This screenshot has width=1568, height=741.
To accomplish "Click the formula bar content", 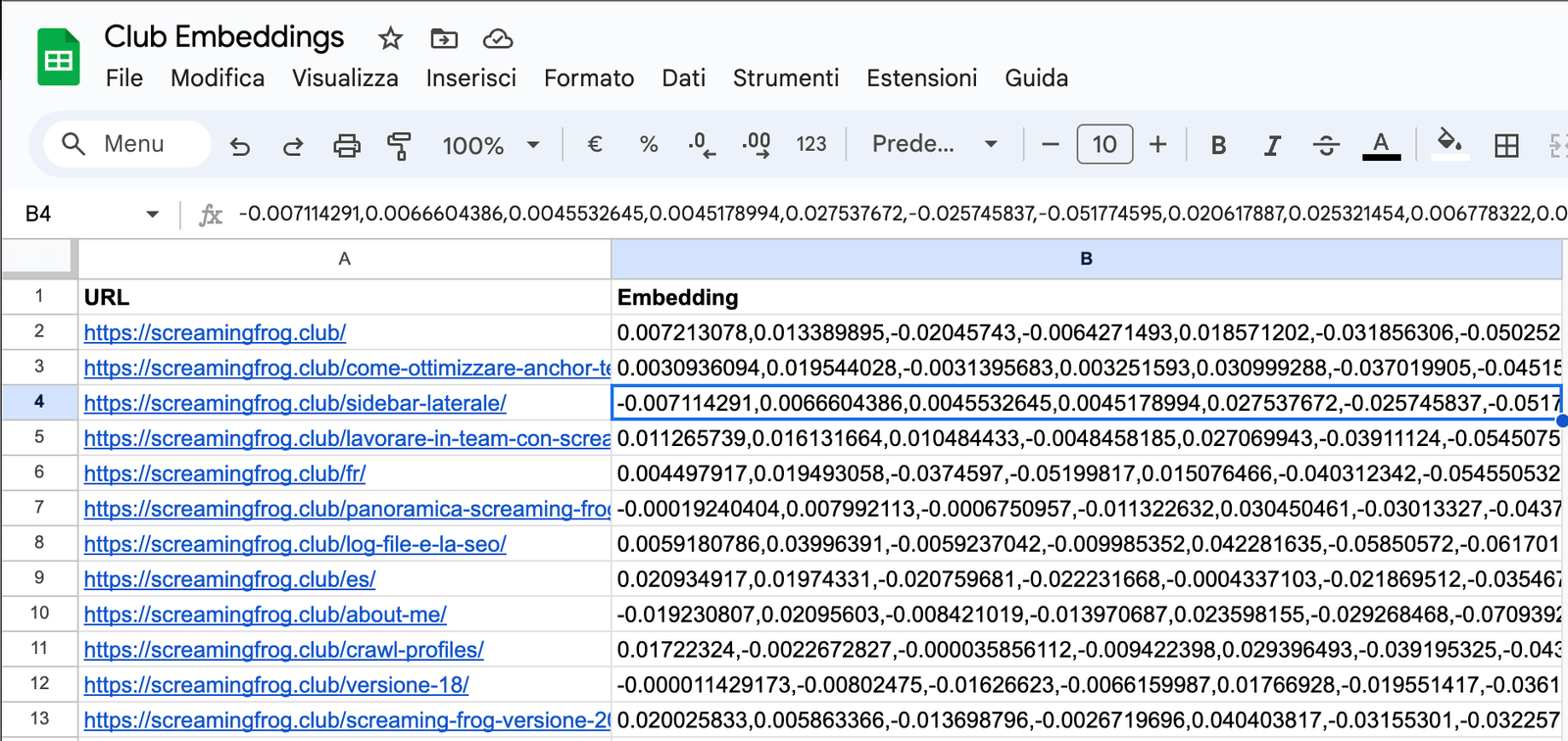I will pyautogui.click(x=902, y=214).
